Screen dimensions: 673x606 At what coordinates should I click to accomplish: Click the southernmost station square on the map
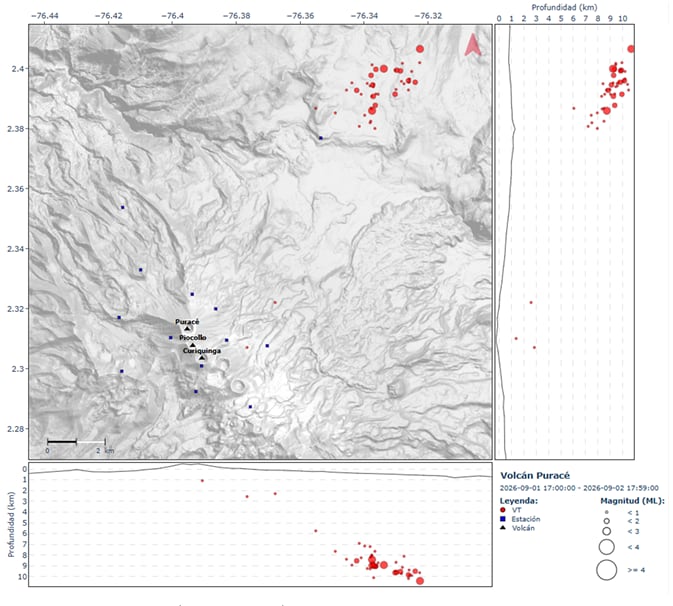(x=250, y=407)
